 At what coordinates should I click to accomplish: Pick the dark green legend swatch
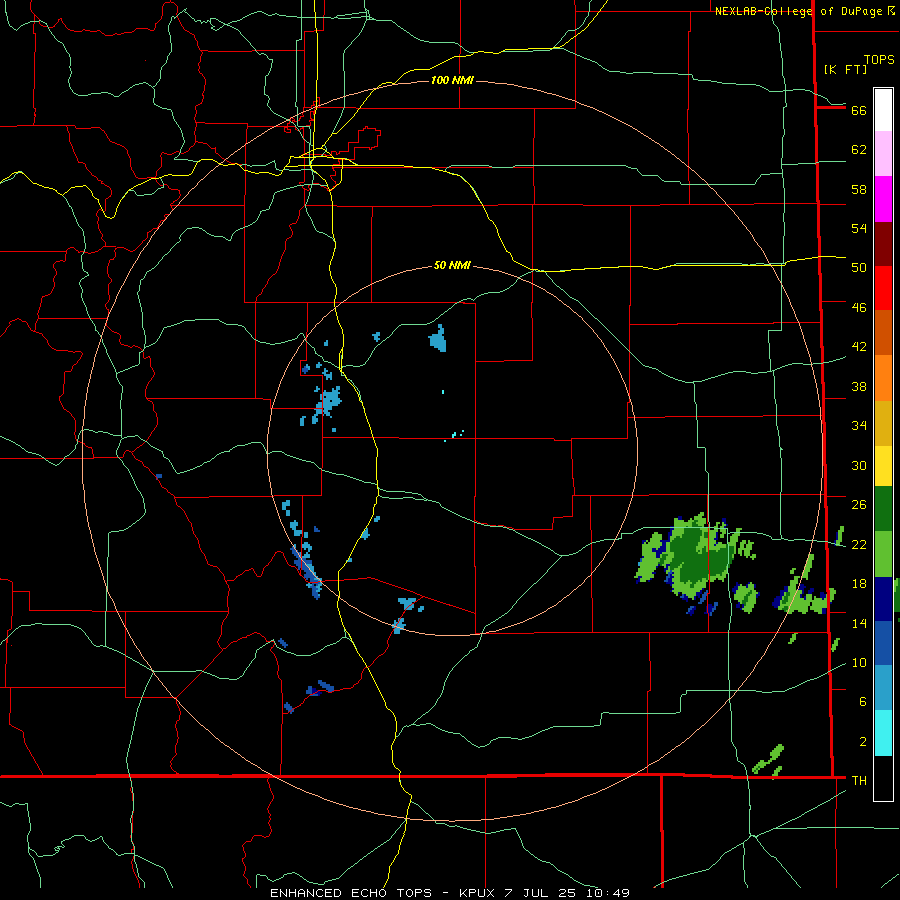[x=883, y=509]
